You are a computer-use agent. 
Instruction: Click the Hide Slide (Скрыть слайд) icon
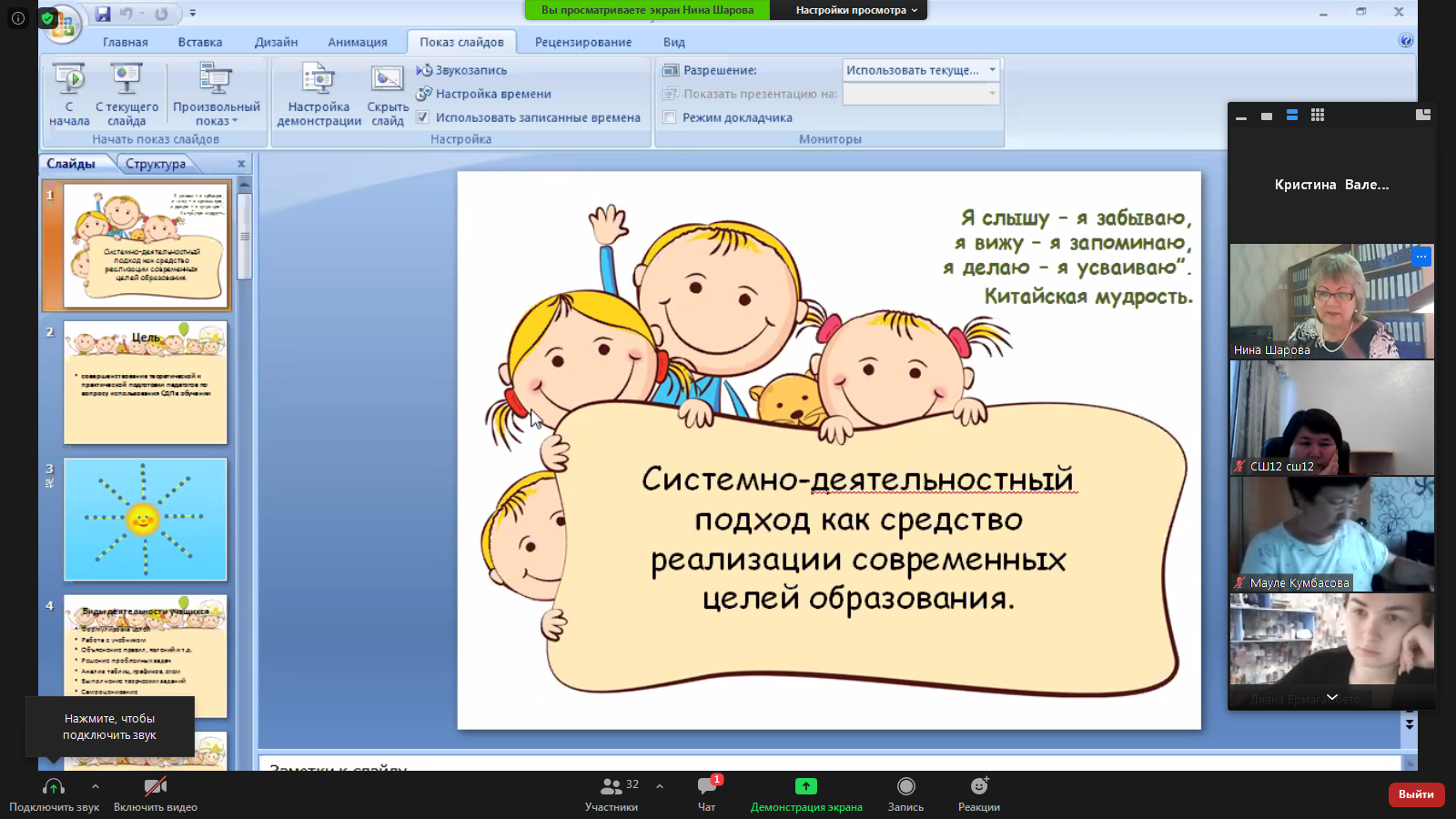pyautogui.click(x=387, y=80)
